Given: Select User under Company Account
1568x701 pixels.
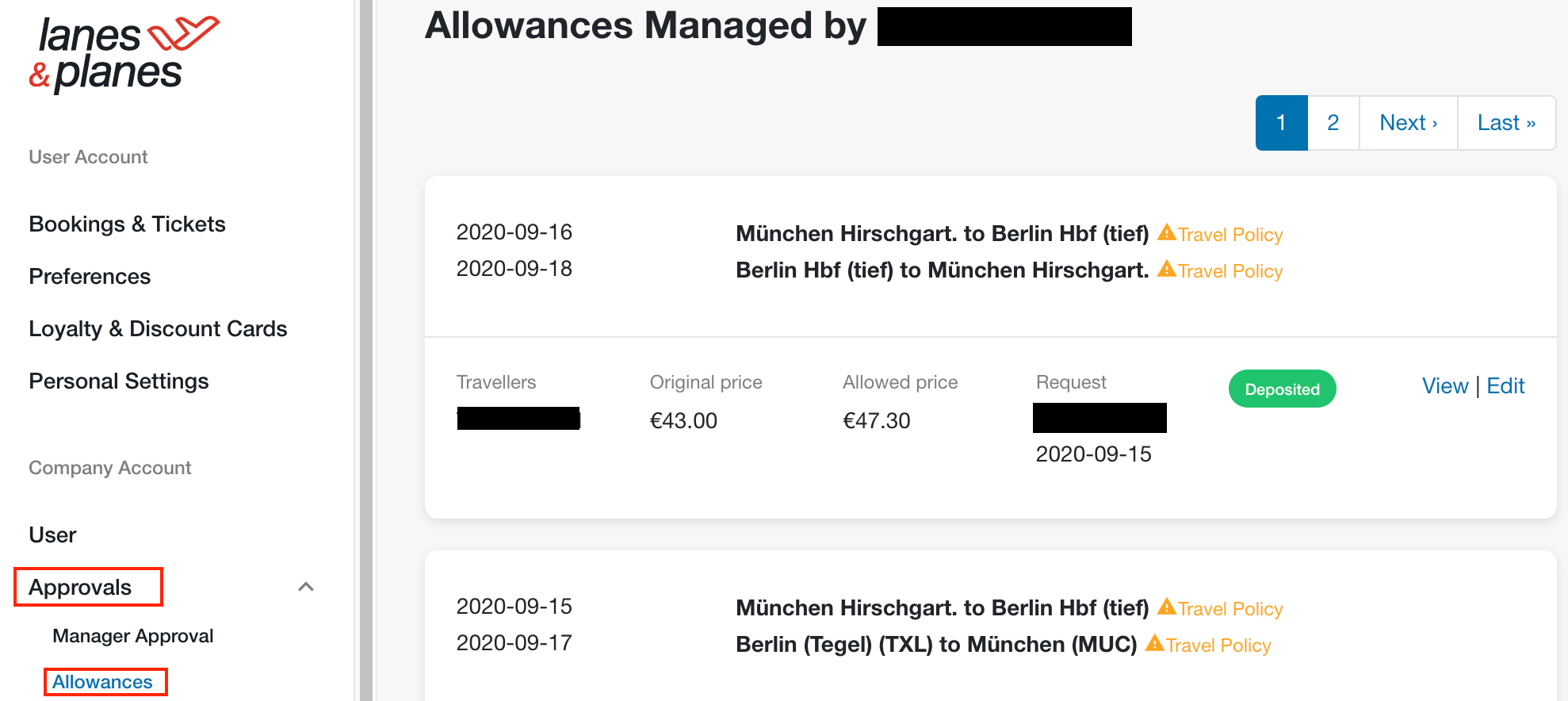Looking at the screenshot, I should coord(52,535).
